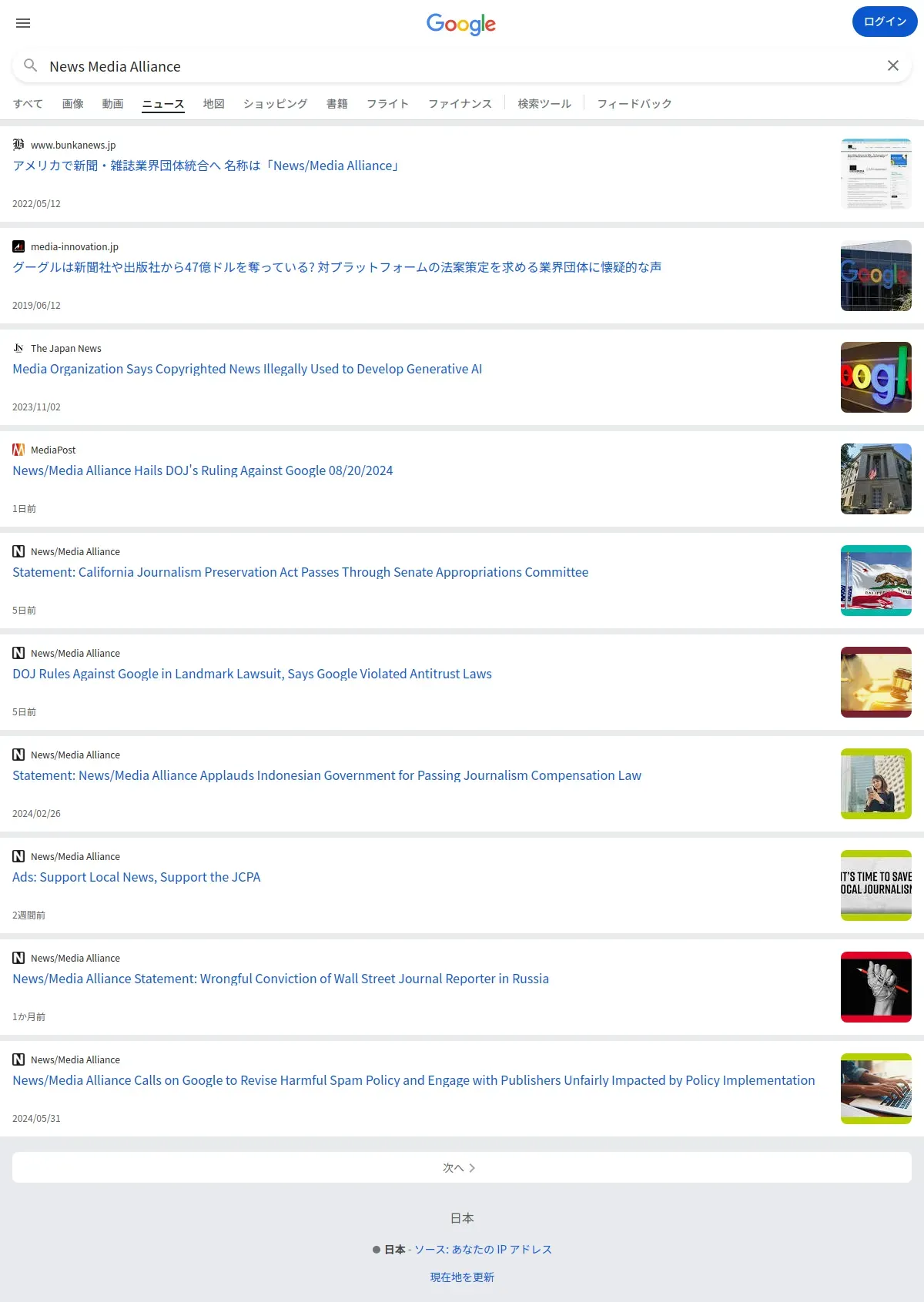Viewport: 924px width, 1302px height.
Task: Open Indonesian Government Journalism Compensation Law statement
Action: click(x=326, y=775)
